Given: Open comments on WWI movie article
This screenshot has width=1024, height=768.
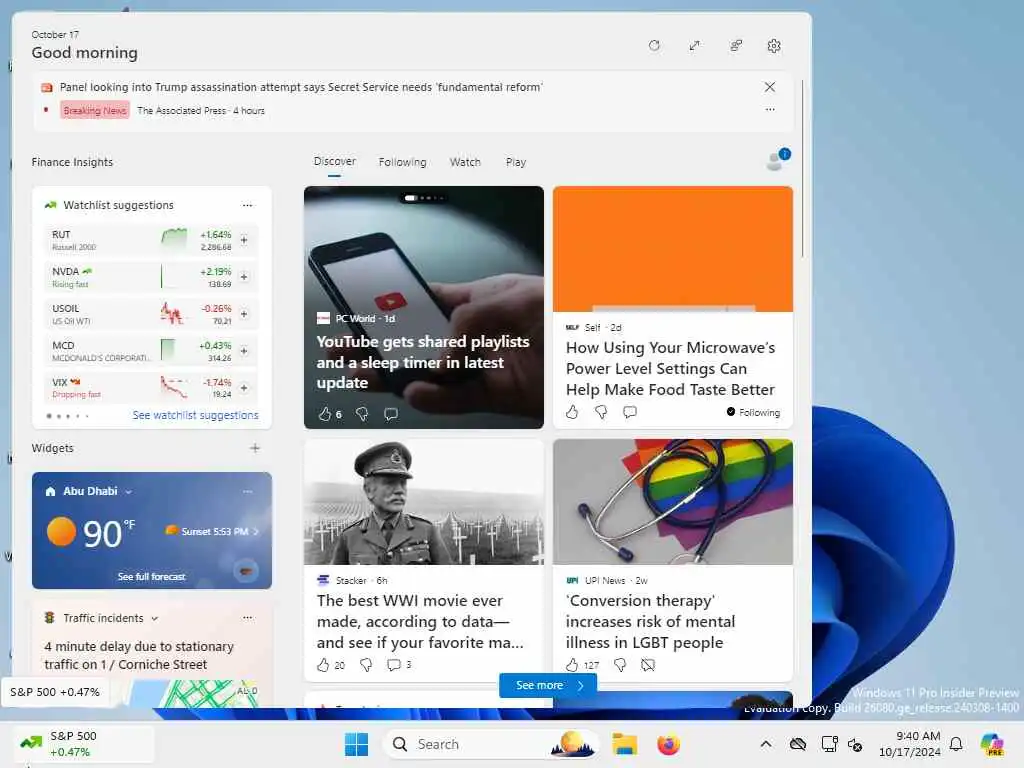Looking at the screenshot, I should 394,665.
